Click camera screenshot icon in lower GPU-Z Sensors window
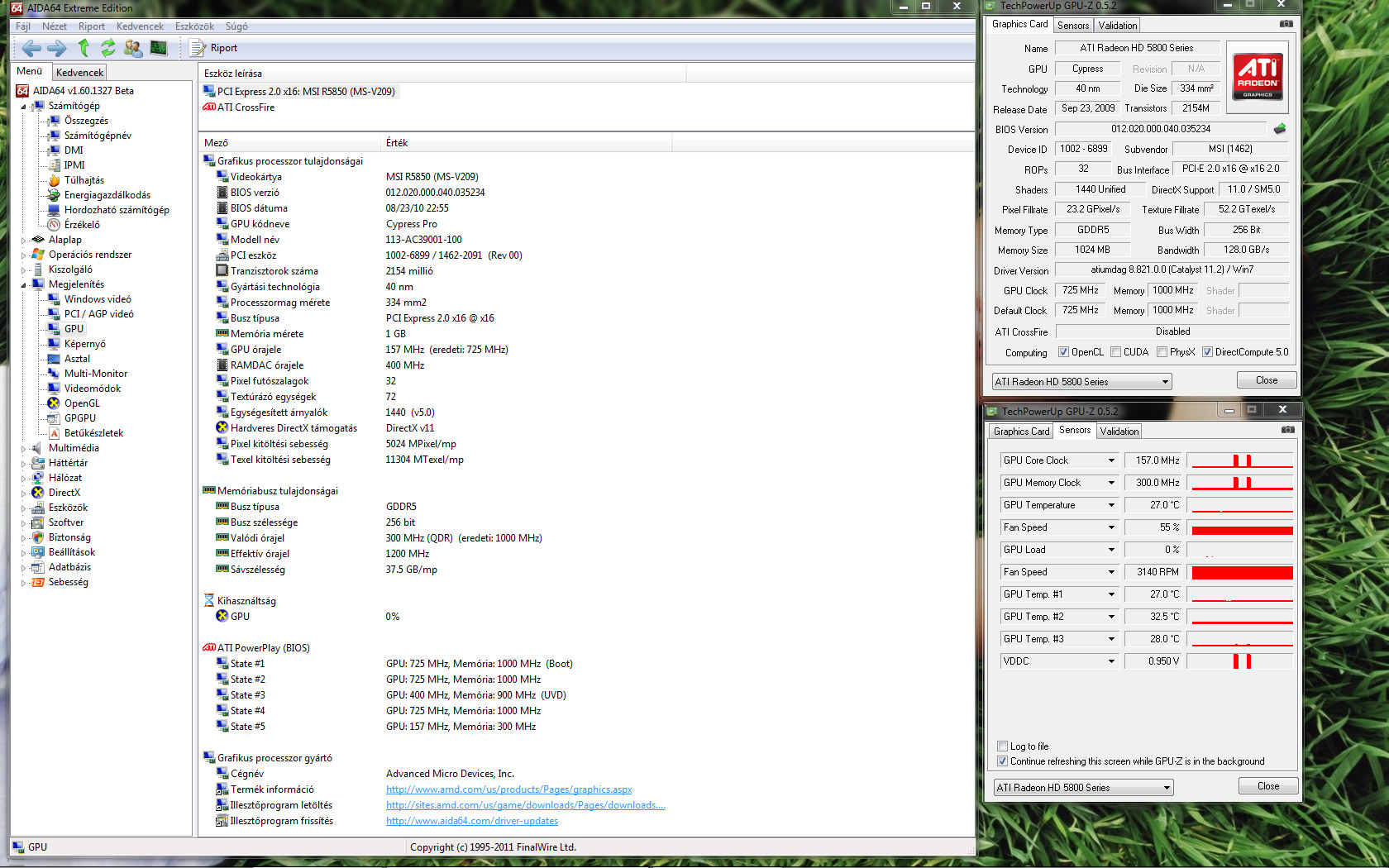The width and height of the screenshot is (1389, 868). pyautogui.click(x=1287, y=430)
